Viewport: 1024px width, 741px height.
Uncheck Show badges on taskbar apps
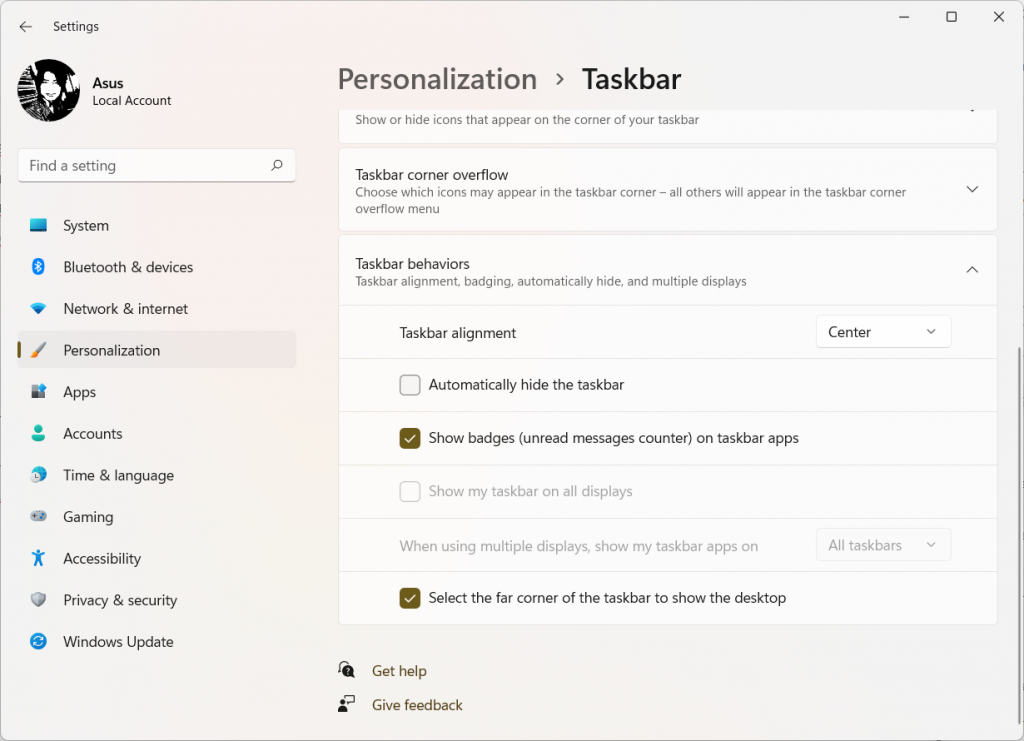tap(410, 438)
